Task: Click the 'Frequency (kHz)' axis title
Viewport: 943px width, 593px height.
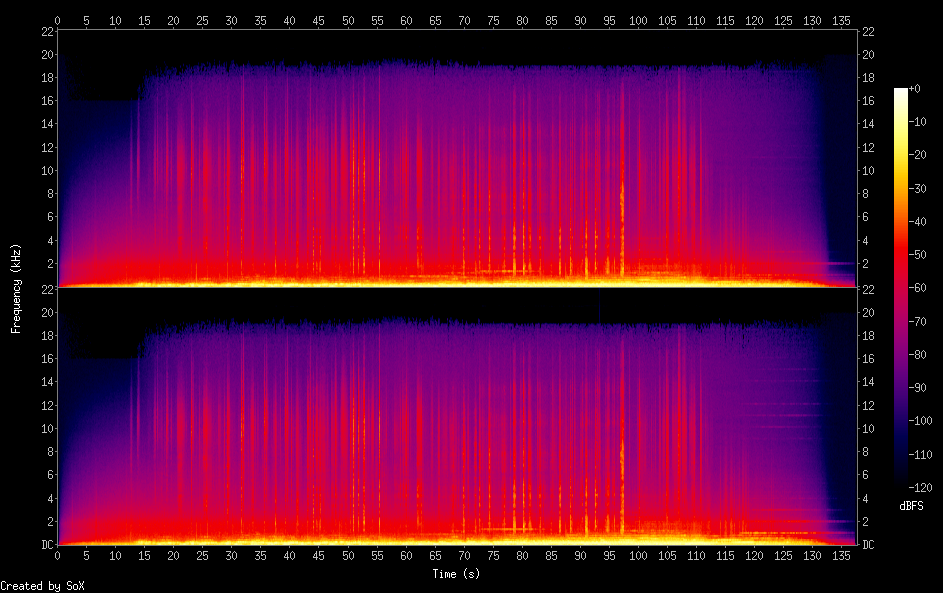Action: coord(16,289)
